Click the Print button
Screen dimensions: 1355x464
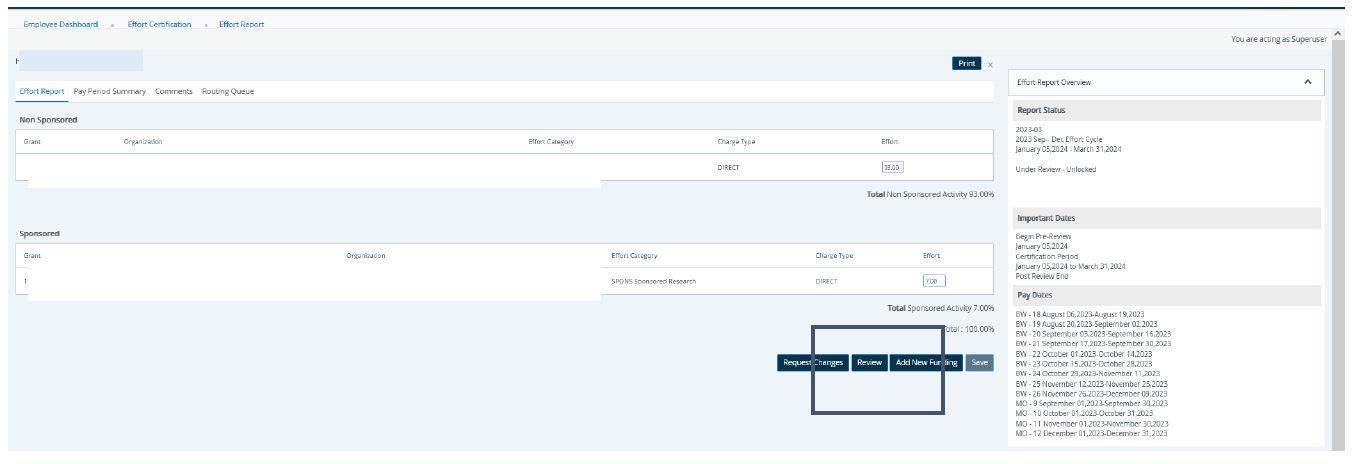(967, 63)
